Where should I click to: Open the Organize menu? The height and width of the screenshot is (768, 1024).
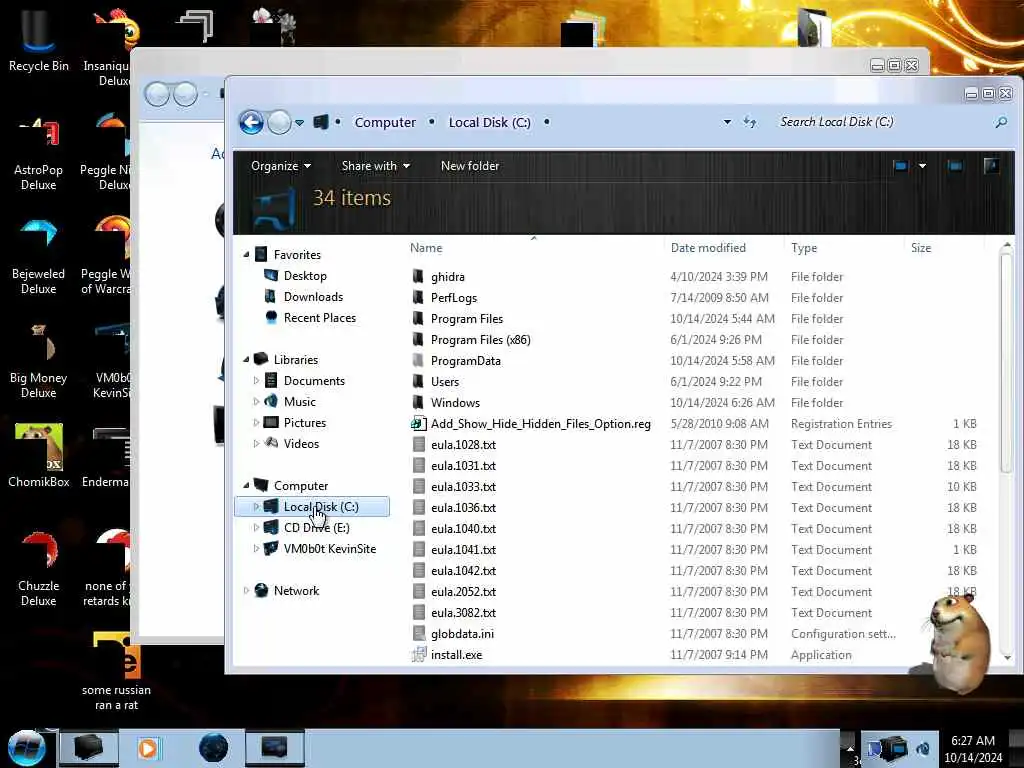pyautogui.click(x=281, y=166)
